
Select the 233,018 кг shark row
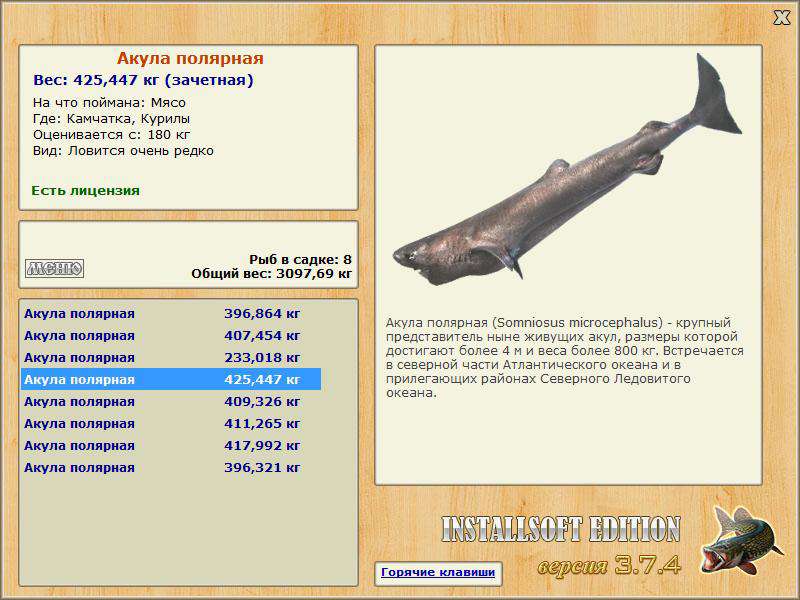[x=171, y=358]
